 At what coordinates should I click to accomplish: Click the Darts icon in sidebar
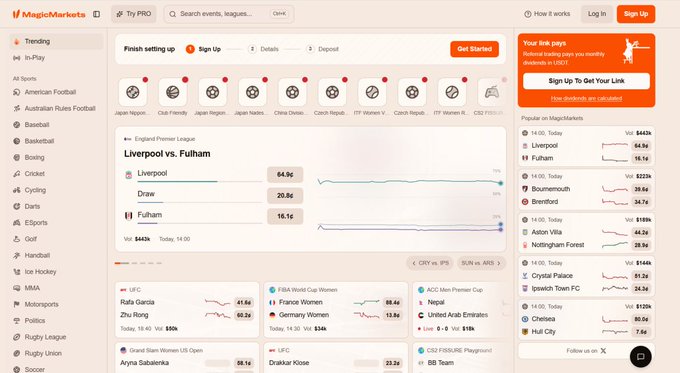(x=16, y=206)
